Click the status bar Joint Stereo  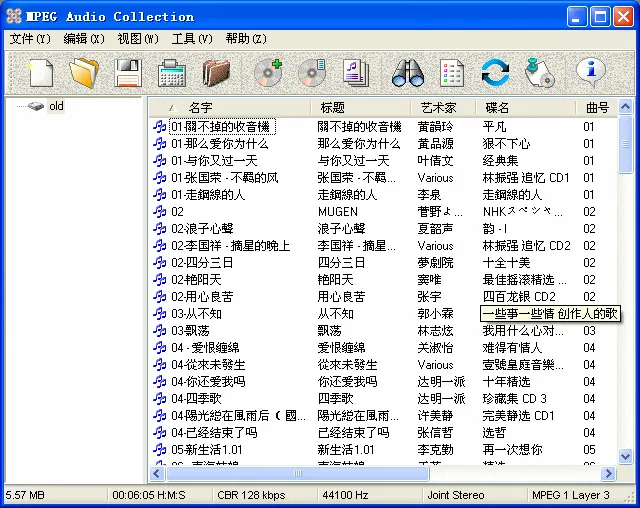coord(456,495)
